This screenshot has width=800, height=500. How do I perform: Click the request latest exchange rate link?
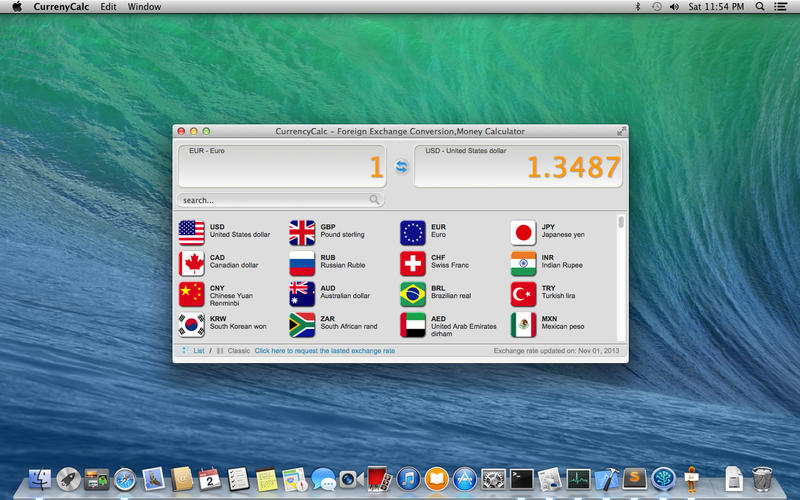pyautogui.click(x=324, y=351)
